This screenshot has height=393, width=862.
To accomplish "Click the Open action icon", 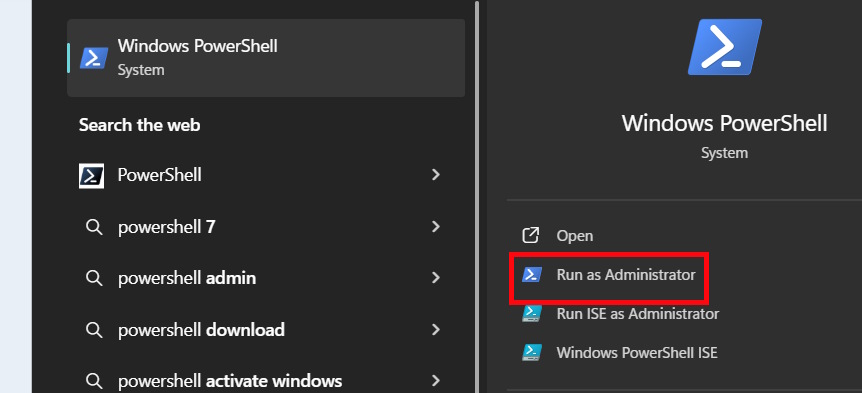I will pos(531,235).
